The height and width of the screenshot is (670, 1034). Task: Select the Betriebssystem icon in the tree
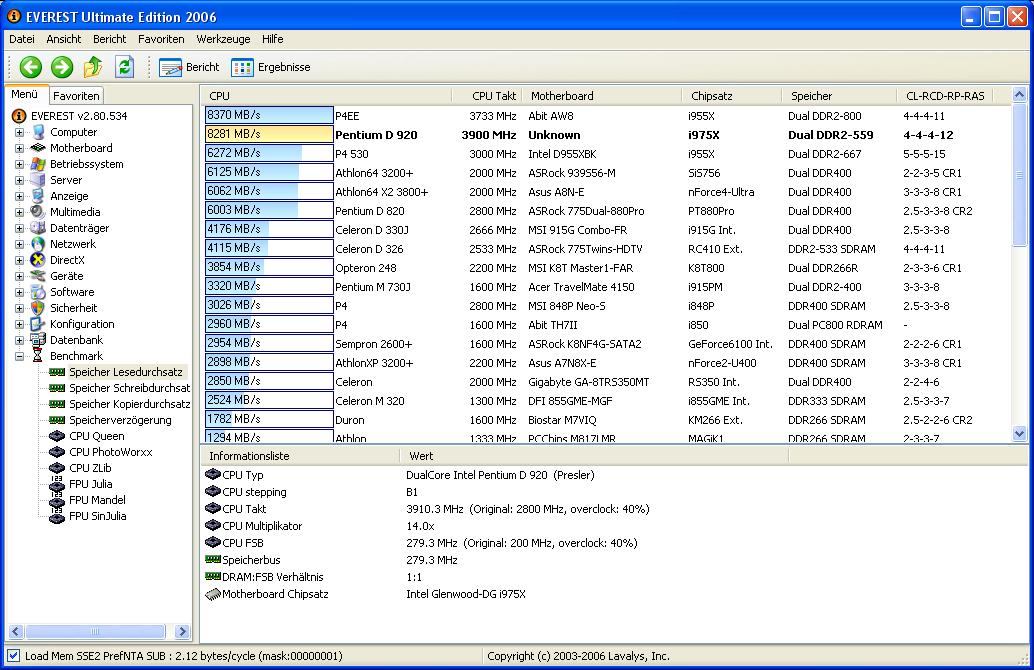(x=38, y=164)
